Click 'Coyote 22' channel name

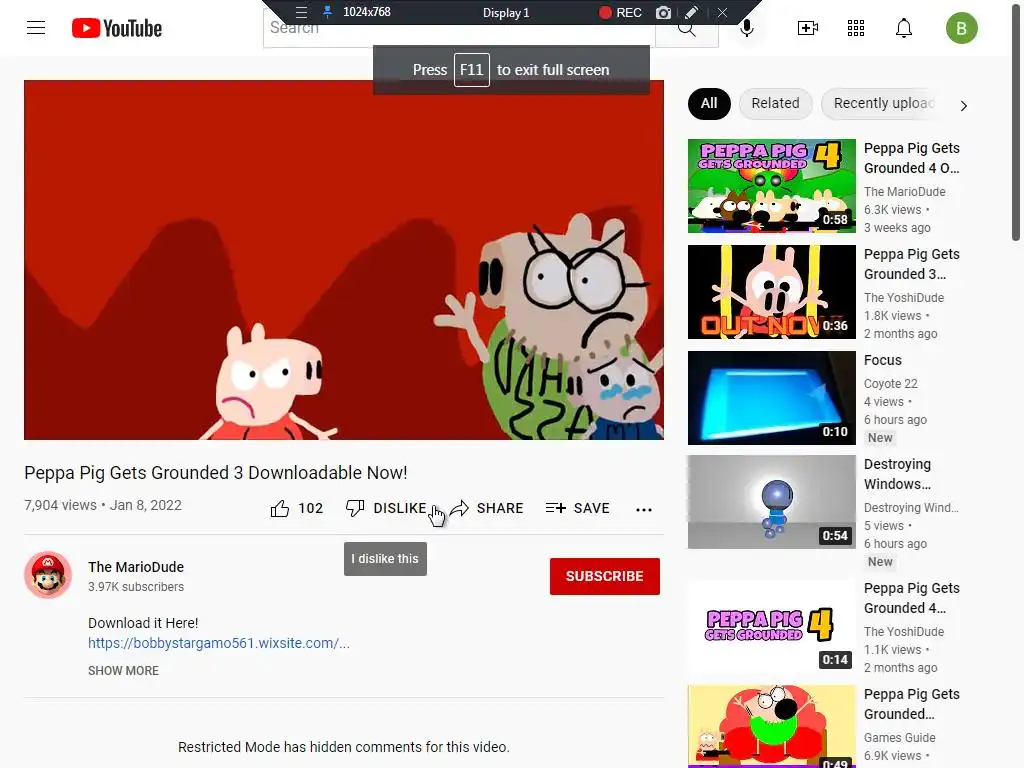890,383
